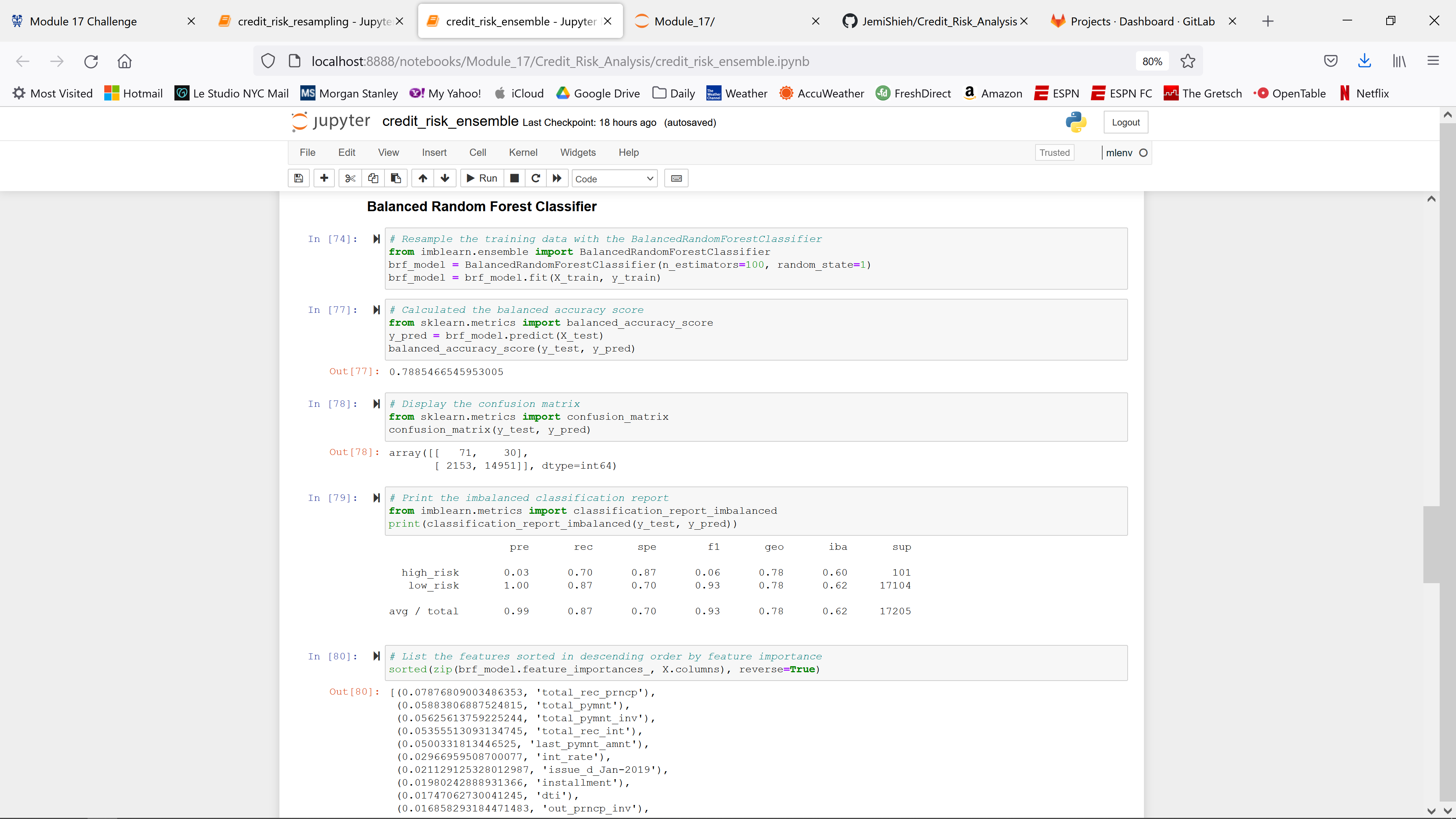The width and height of the screenshot is (1456, 819).
Task: Open the Kernel menu
Action: (x=523, y=152)
